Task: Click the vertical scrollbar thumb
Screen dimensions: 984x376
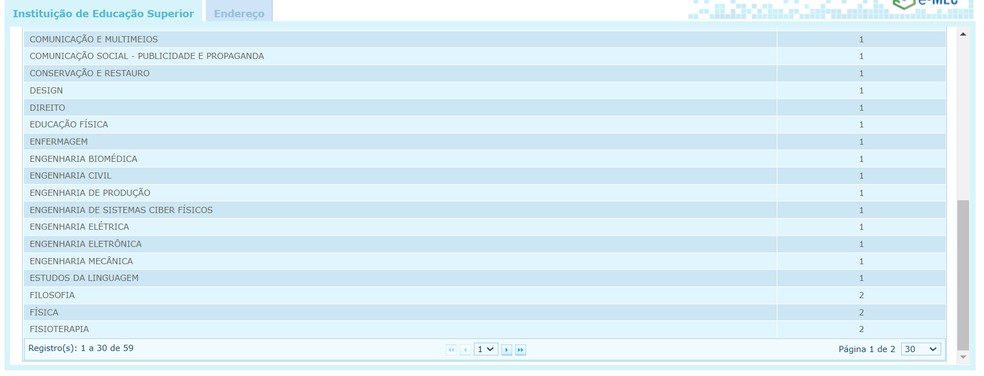Action: [963, 275]
